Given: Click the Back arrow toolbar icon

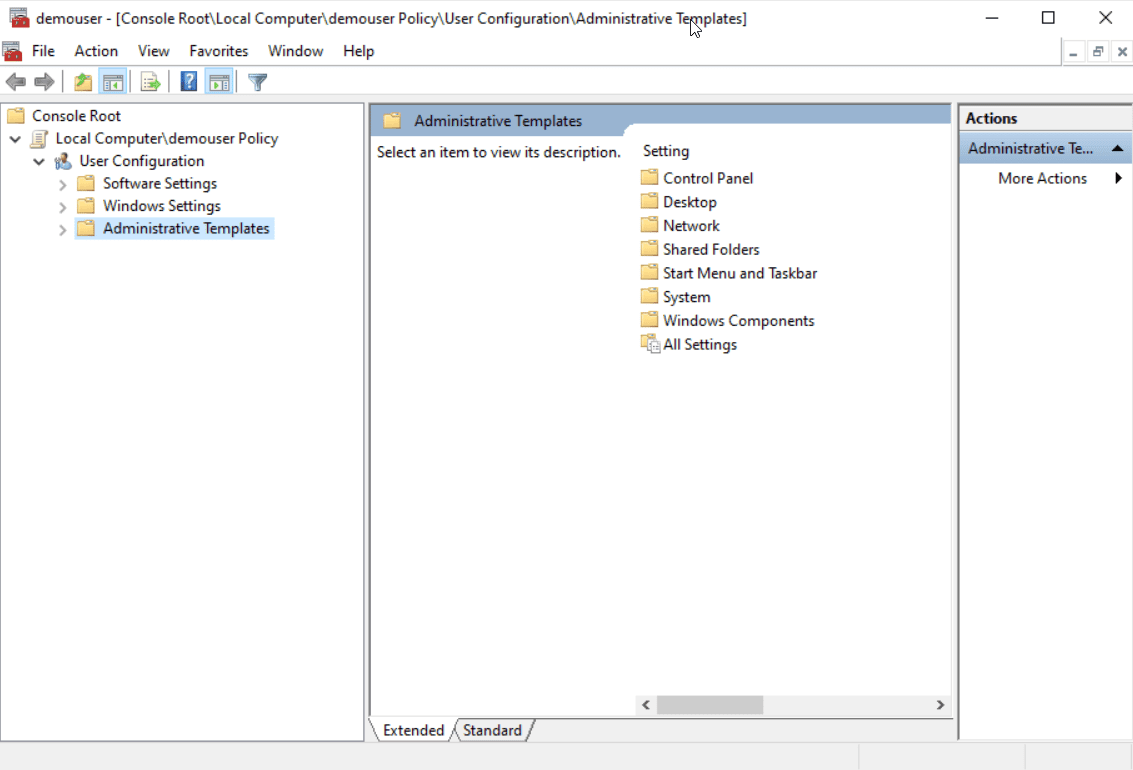Looking at the screenshot, I should [x=16, y=82].
